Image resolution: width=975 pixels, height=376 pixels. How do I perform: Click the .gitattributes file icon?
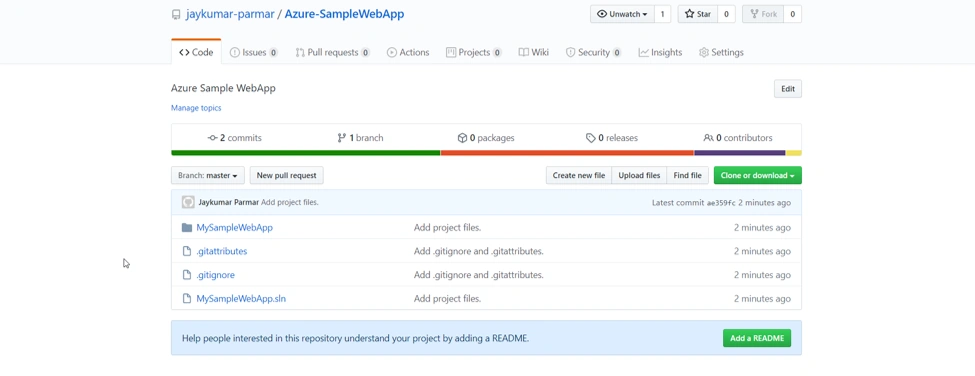pyautogui.click(x=186, y=251)
